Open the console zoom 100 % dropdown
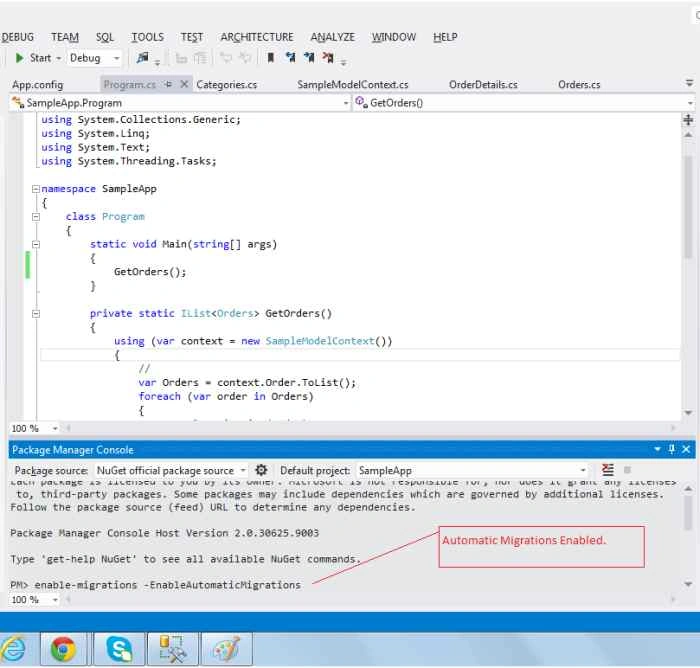 pyautogui.click(x=54, y=600)
